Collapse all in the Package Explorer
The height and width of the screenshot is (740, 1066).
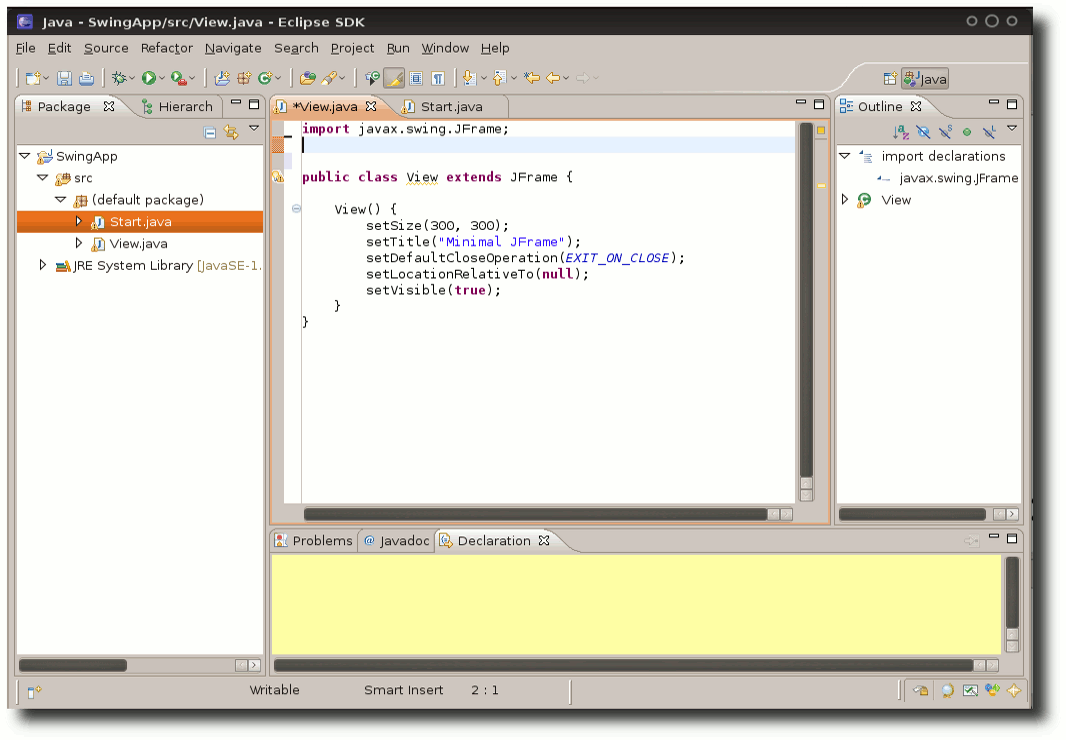point(210,133)
